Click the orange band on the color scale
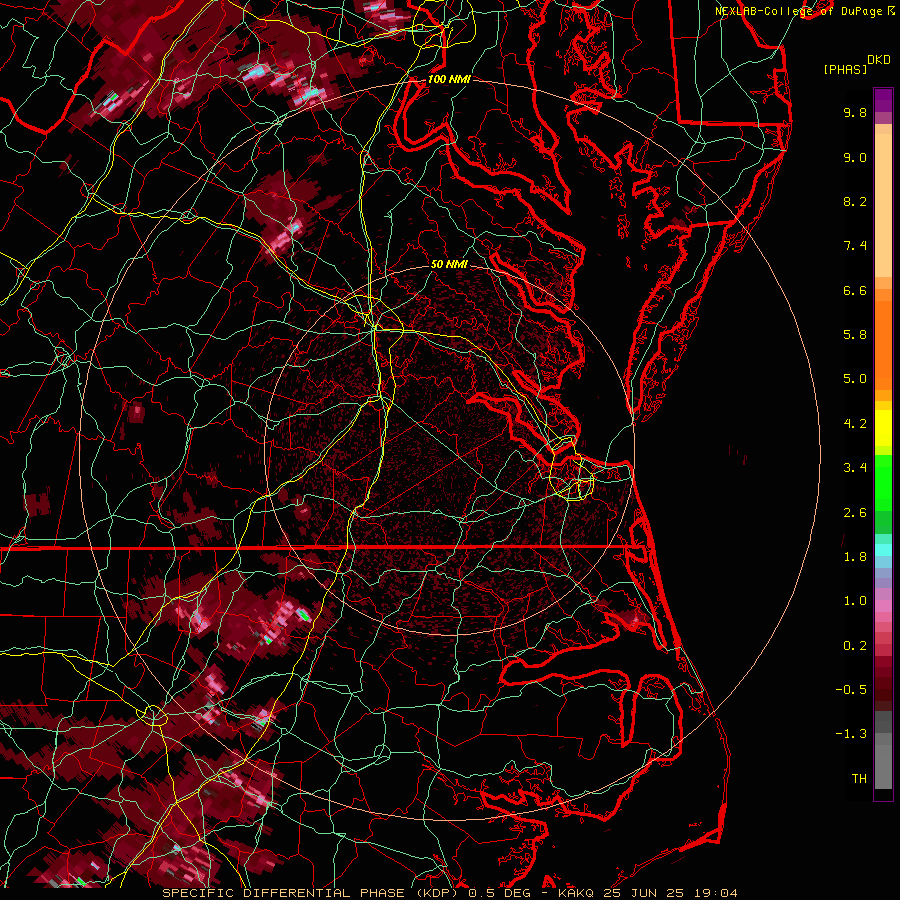The image size is (900, 900). [883, 346]
